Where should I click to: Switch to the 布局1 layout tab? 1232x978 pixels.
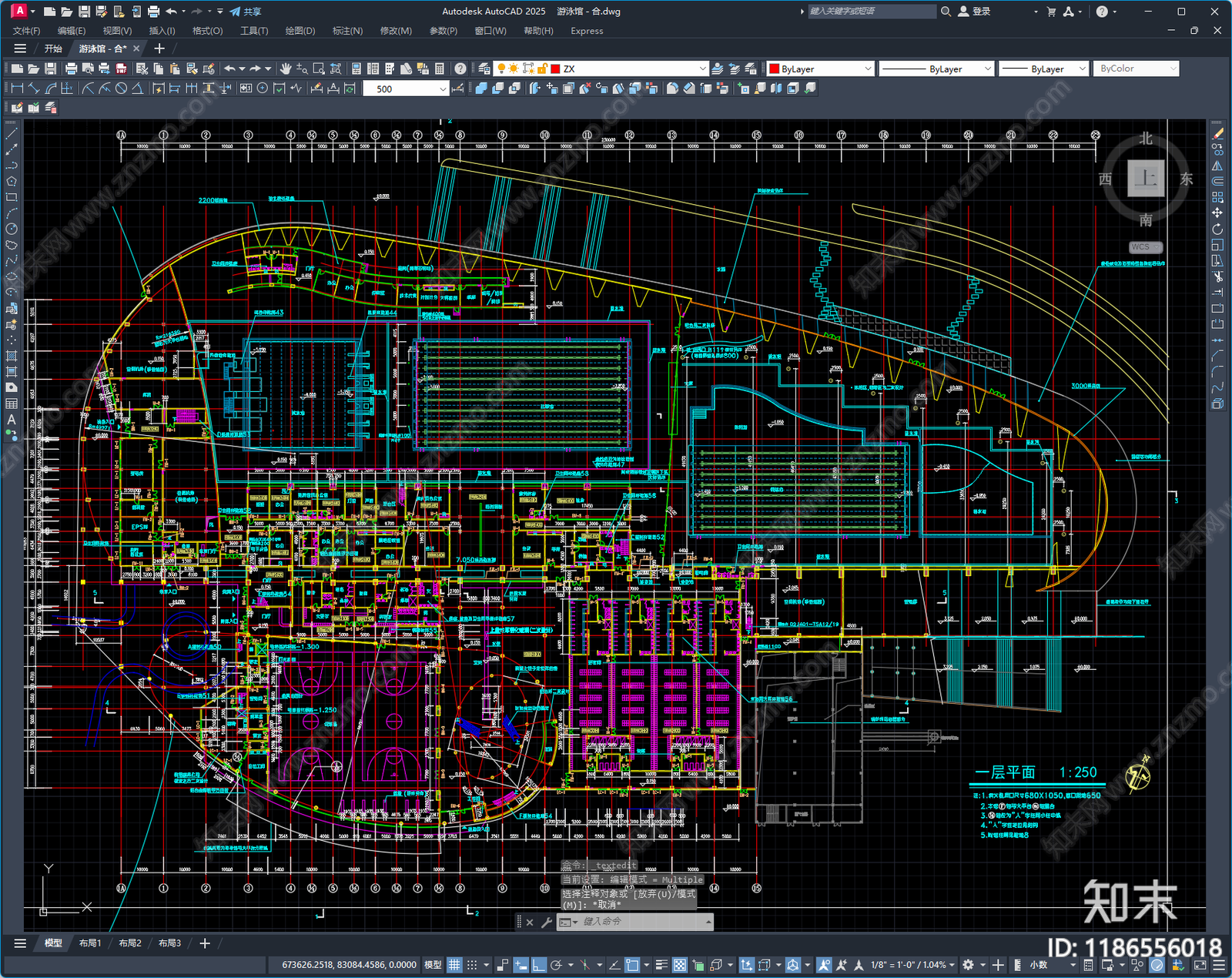click(x=89, y=943)
